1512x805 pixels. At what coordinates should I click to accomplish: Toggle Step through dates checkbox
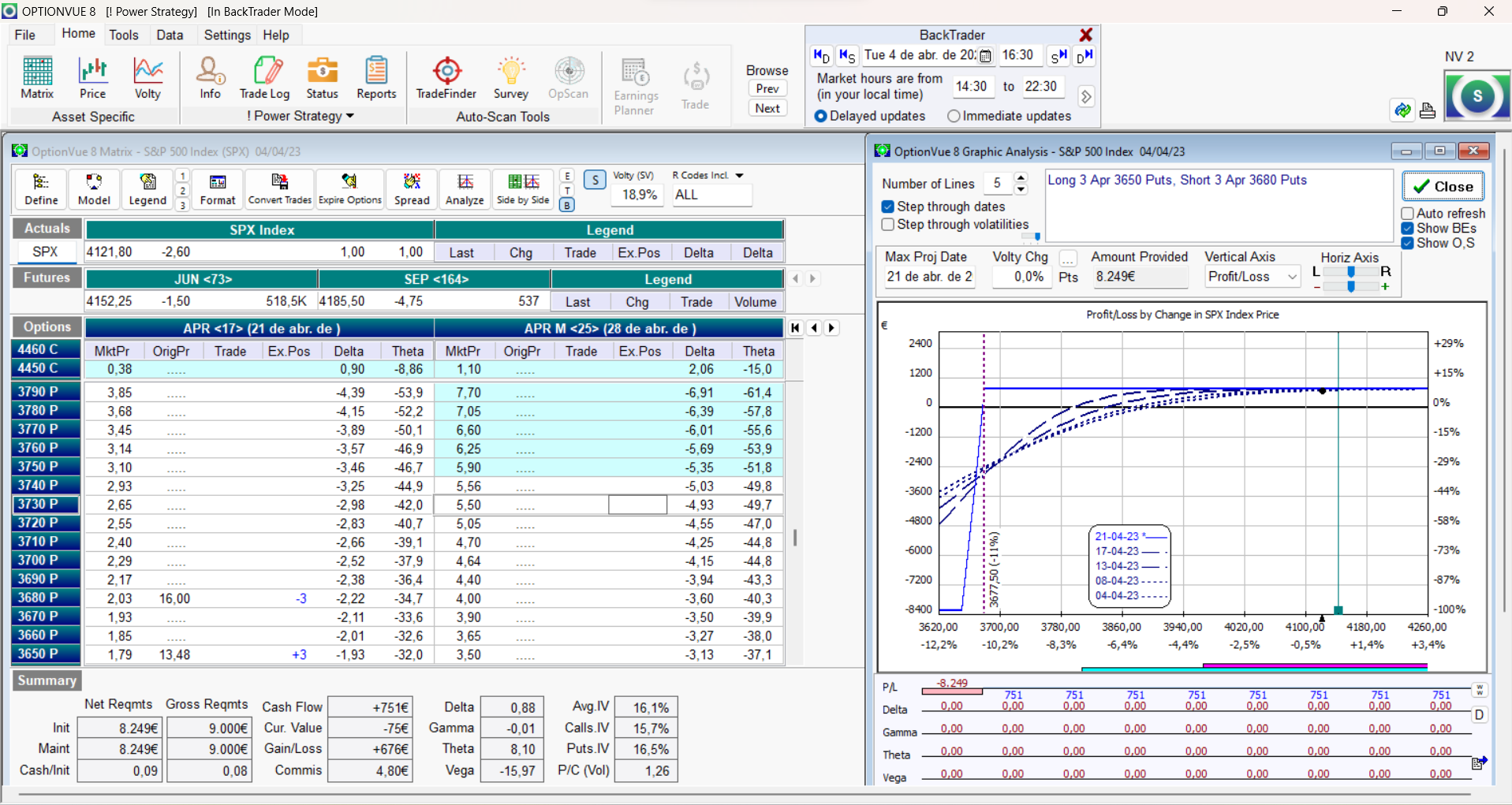[x=888, y=207]
